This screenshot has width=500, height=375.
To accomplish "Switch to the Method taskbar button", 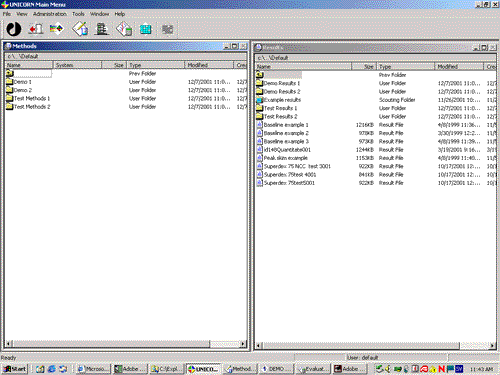I will 241,369.
